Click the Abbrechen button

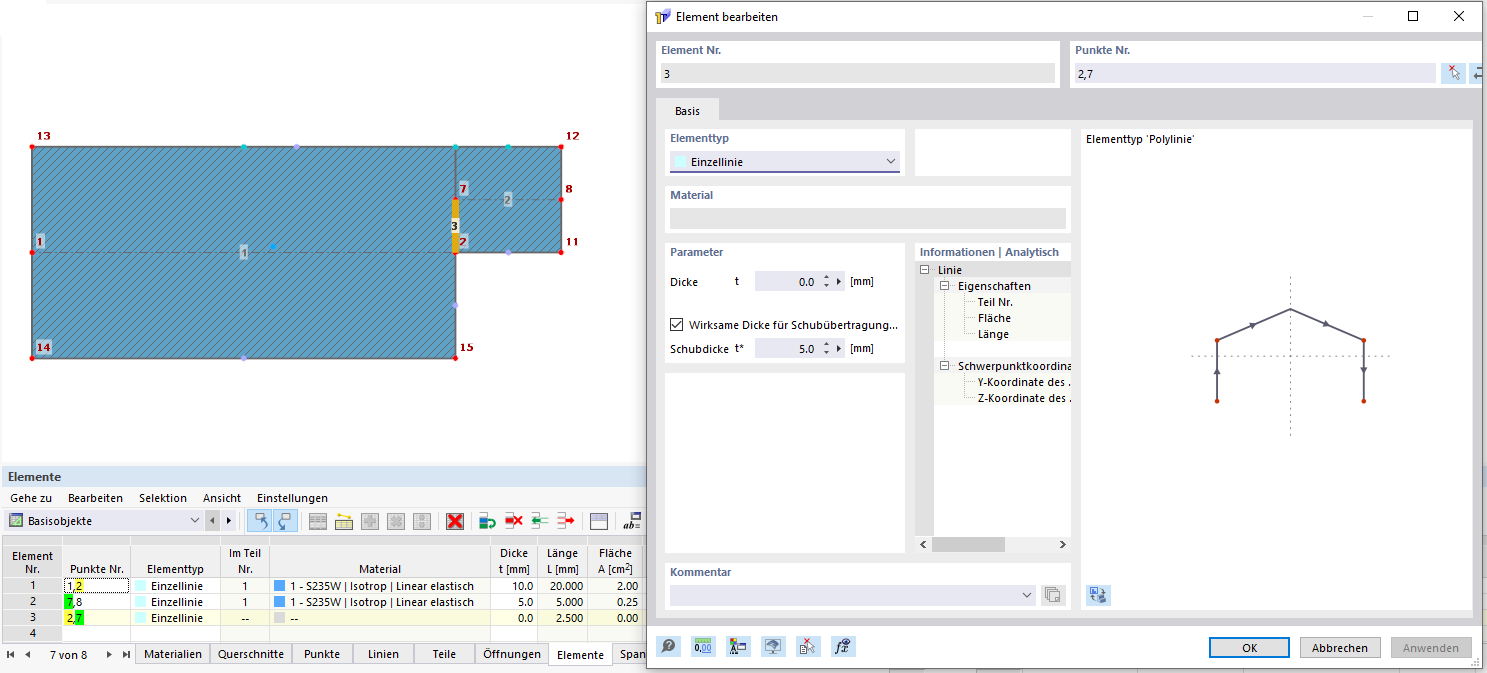pyautogui.click(x=1340, y=648)
